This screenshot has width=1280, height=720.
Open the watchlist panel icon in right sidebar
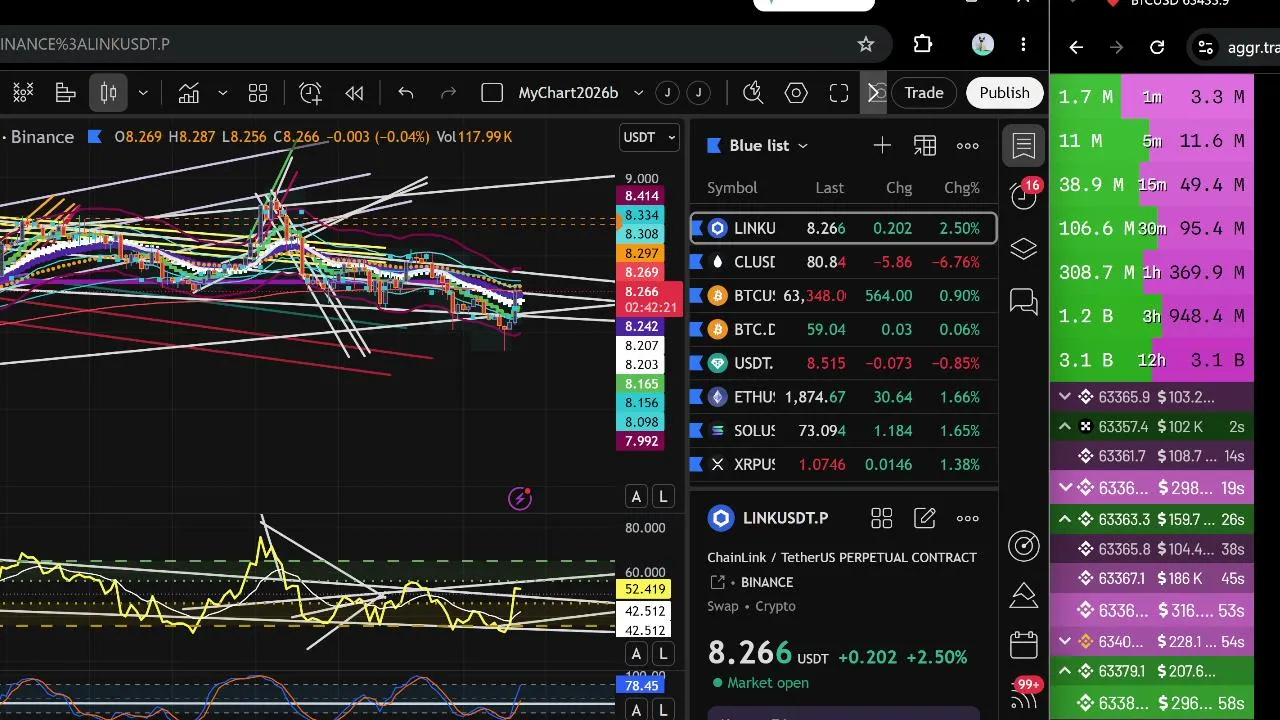point(1024,146)
